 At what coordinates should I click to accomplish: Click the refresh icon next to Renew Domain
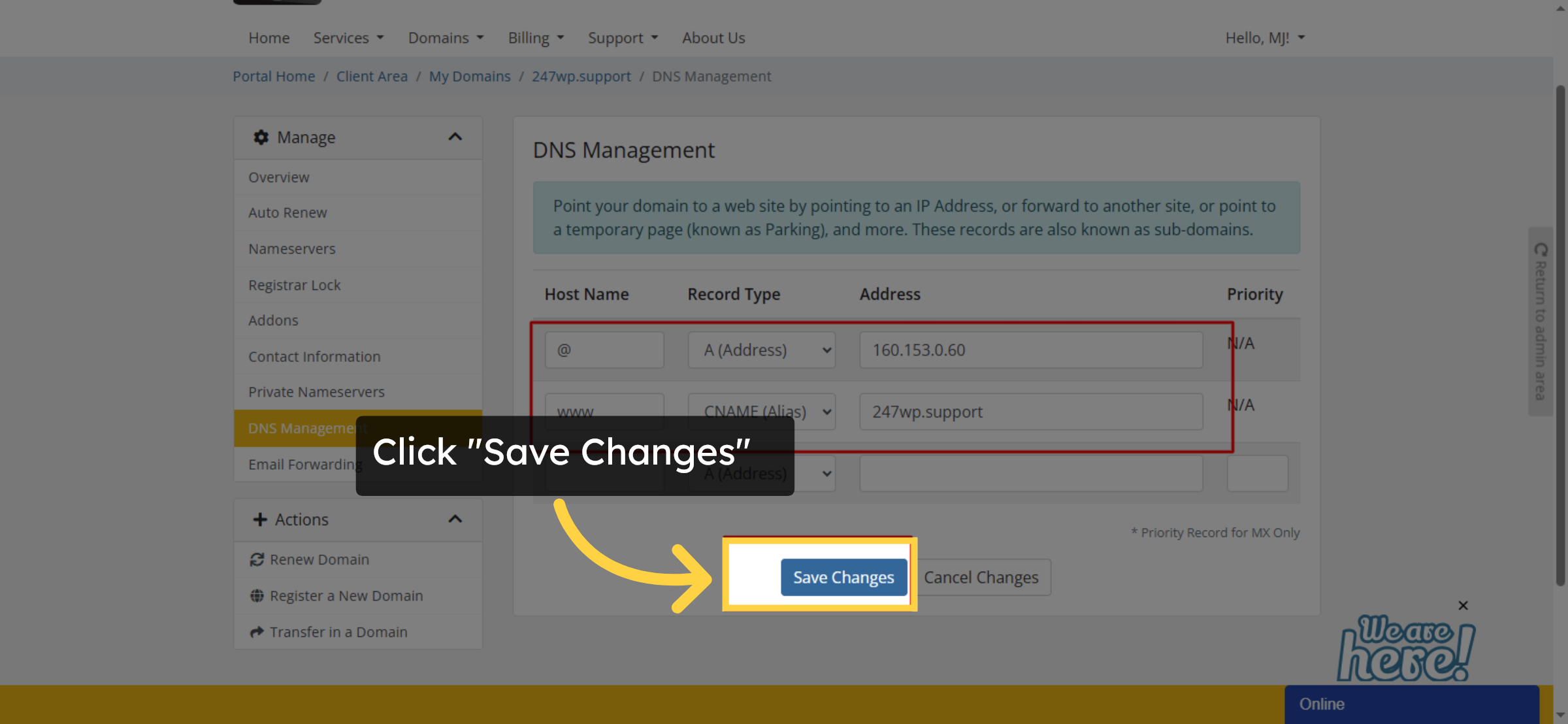click(257, 559)
